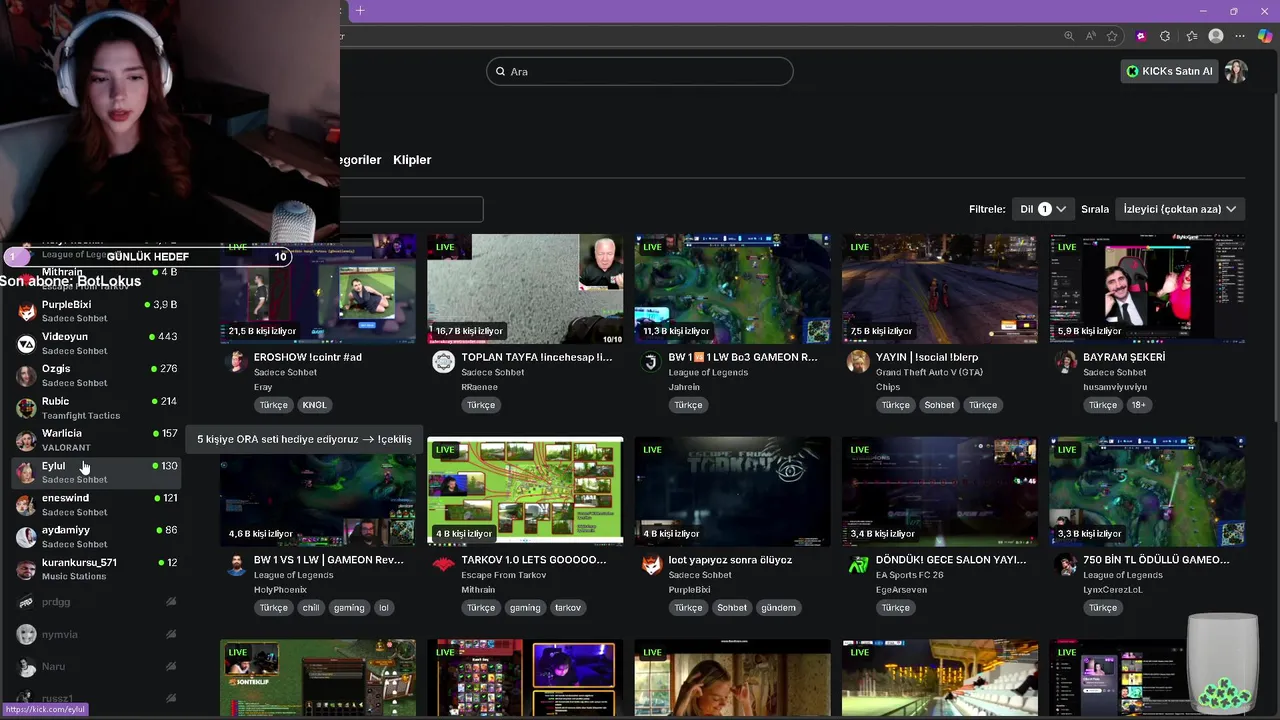This screenshot has height=720, width=1280.
Task: Open a new browser tab with plus icon
Action: point(360,11)
